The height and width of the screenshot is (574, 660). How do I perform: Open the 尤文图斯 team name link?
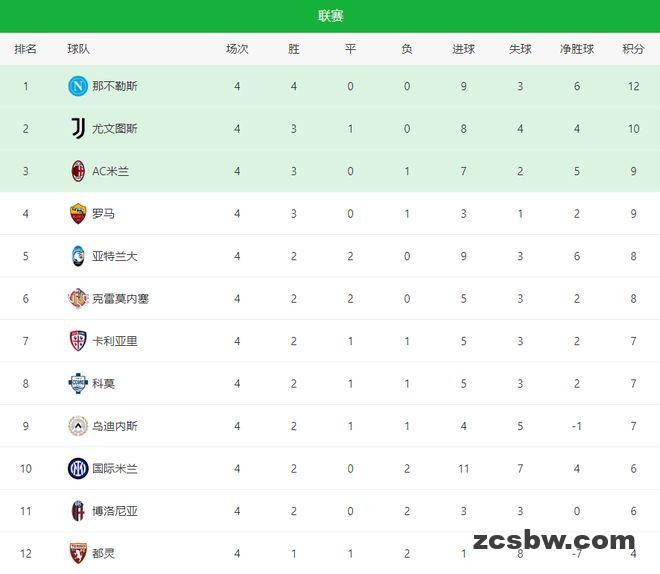point(115,128)
